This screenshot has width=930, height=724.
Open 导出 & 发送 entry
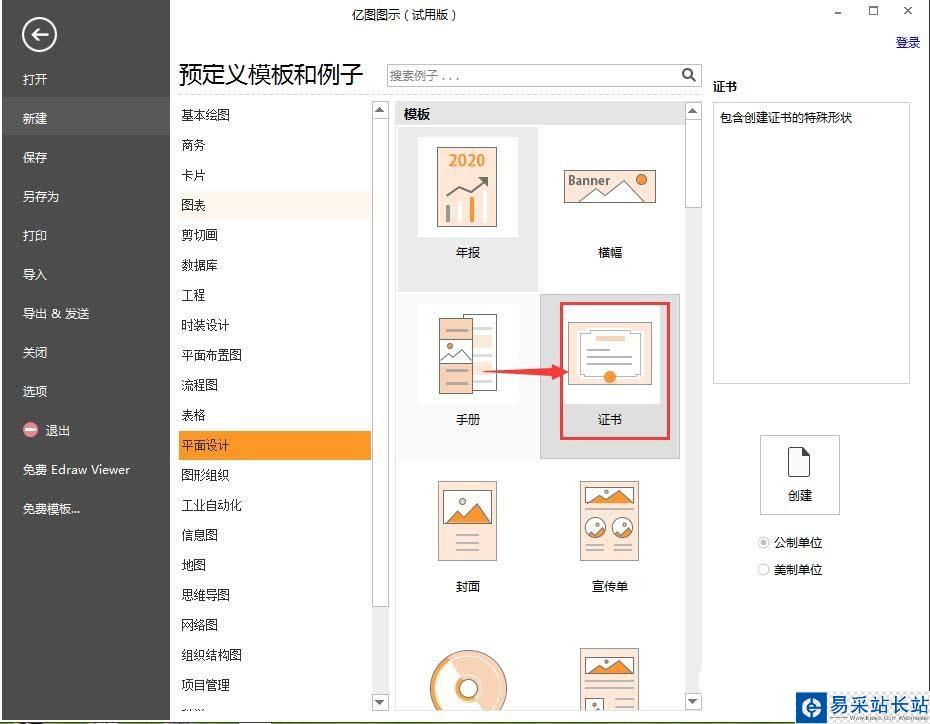56,314
